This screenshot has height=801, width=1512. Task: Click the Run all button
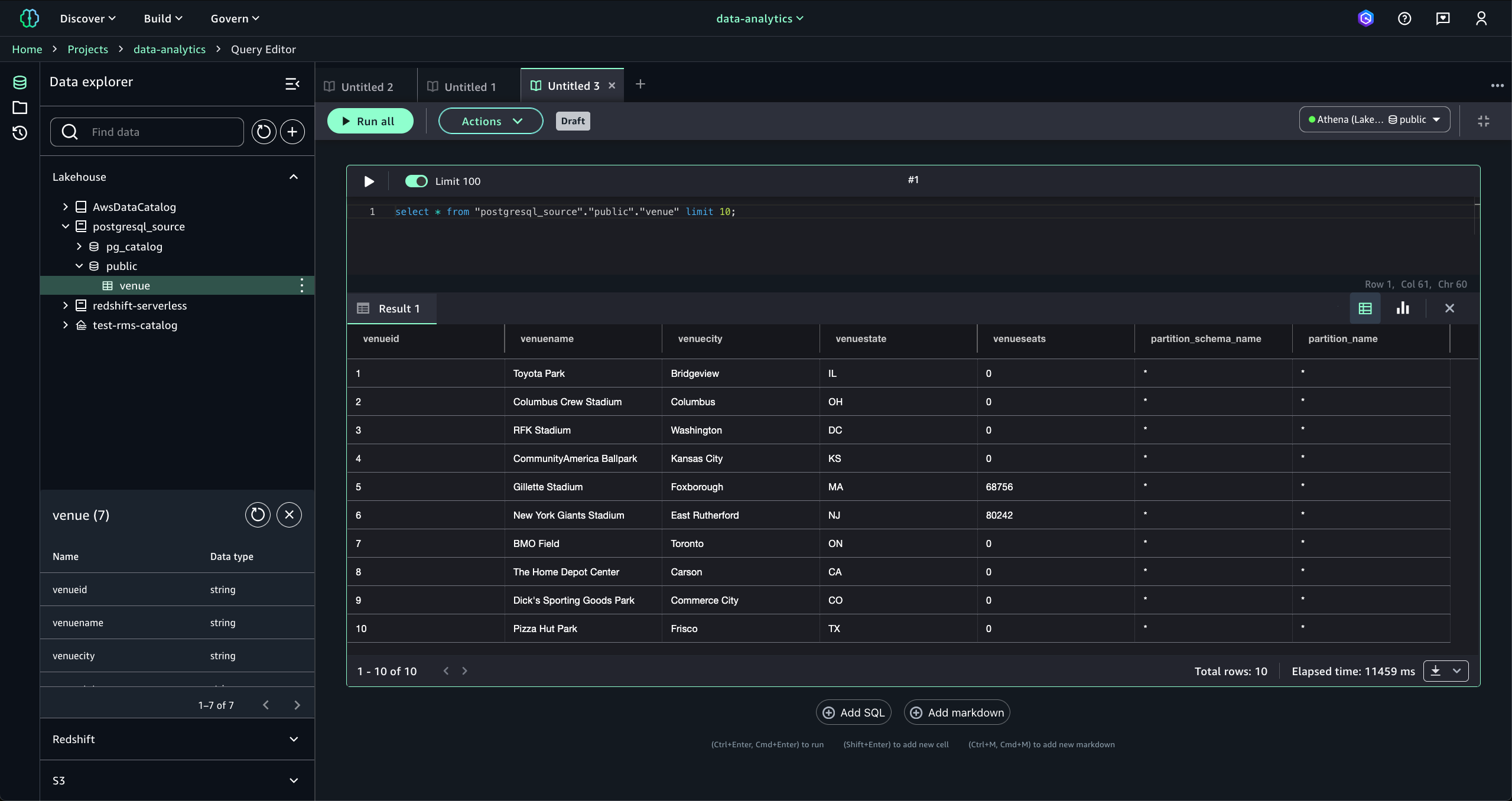point(370,121)
